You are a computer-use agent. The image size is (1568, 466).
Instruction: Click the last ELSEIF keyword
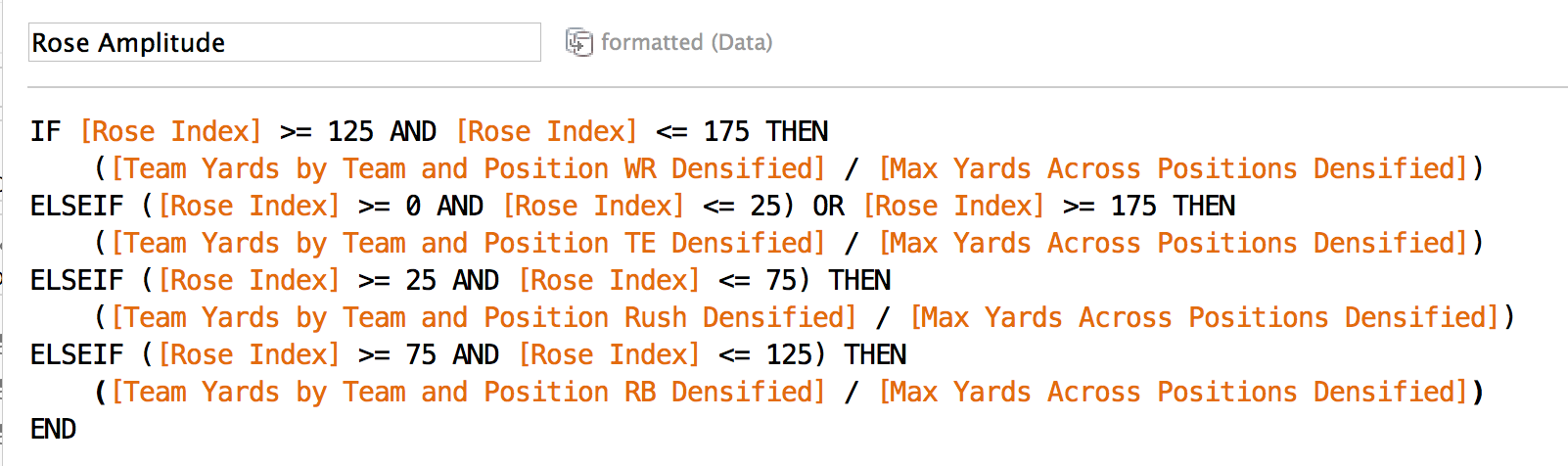[x=76, y=354]
